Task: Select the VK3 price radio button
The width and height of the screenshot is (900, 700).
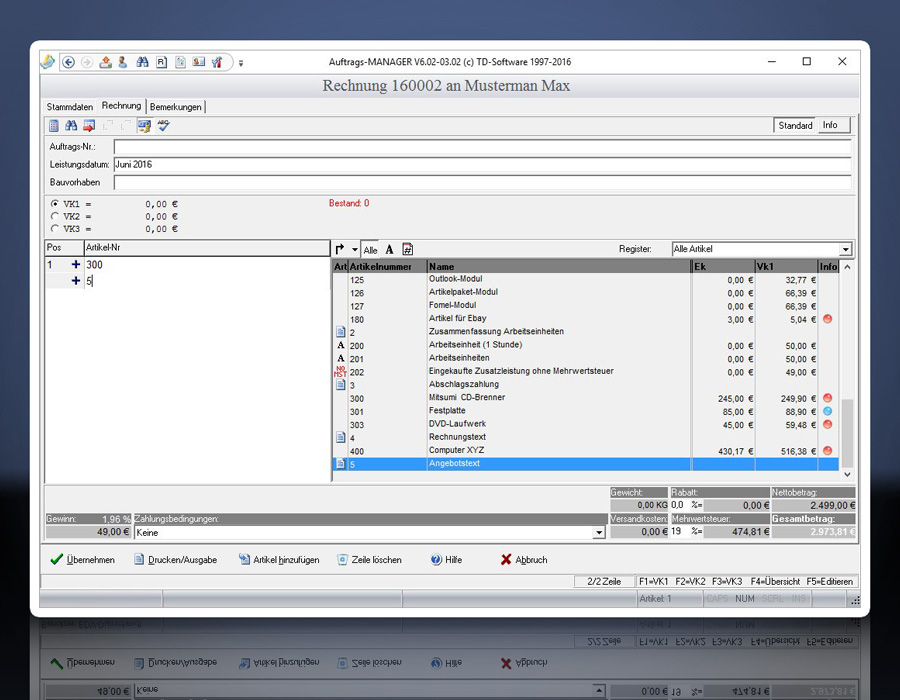Action: coord(55,228)
